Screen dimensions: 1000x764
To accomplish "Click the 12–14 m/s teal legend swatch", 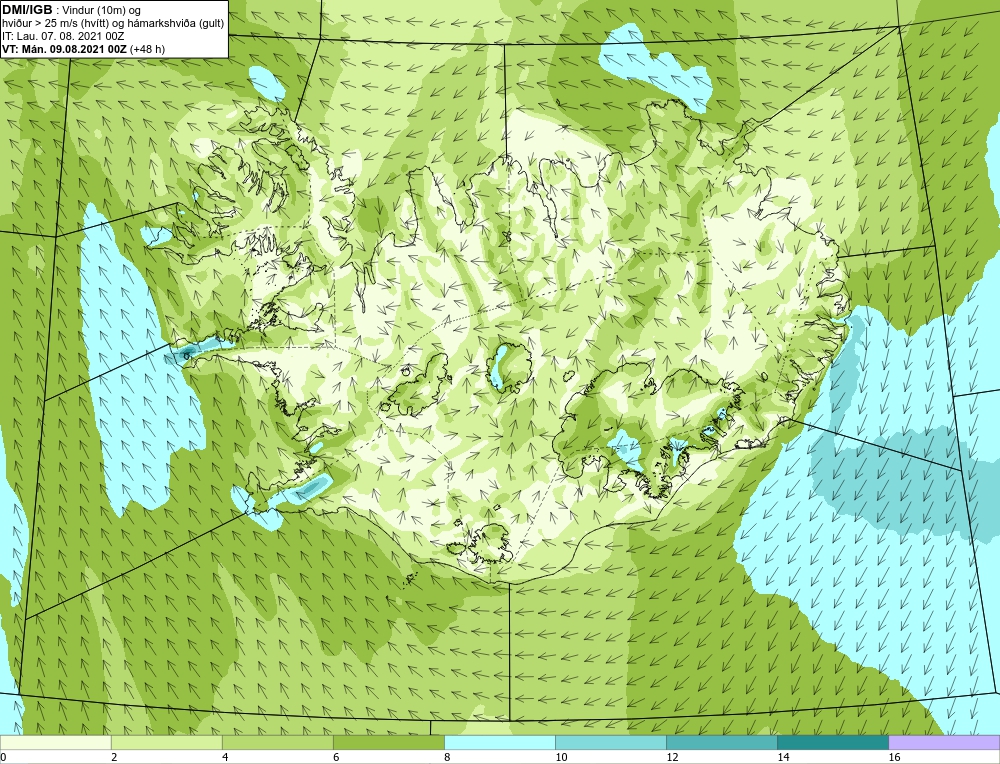I will pos(721,742).
